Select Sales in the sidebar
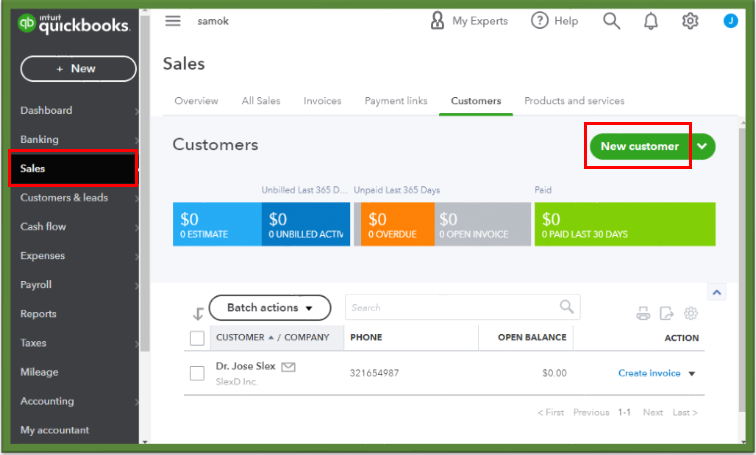 coord(73,168)
